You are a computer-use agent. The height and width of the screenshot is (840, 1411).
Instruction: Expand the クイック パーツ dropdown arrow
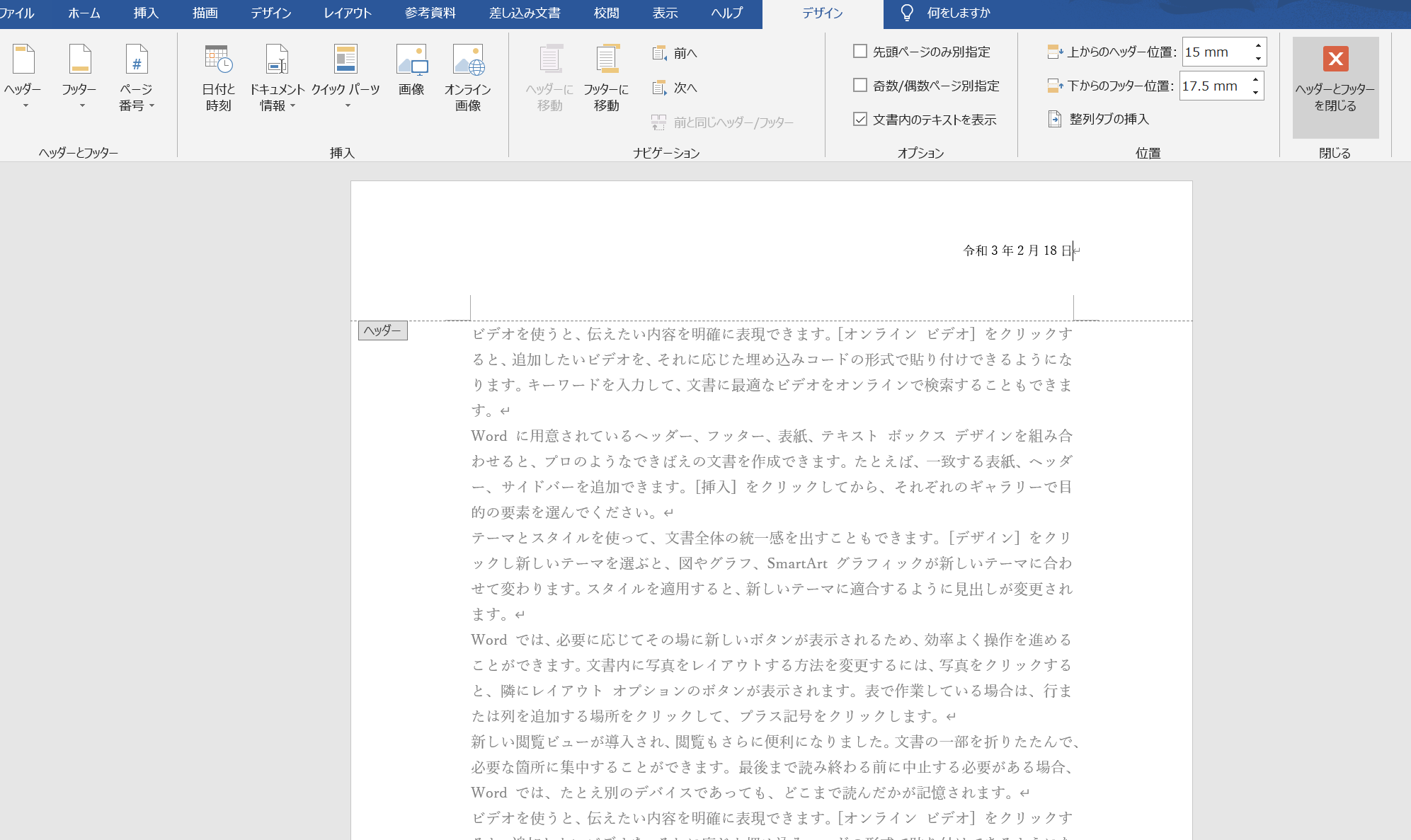(348, 106)
